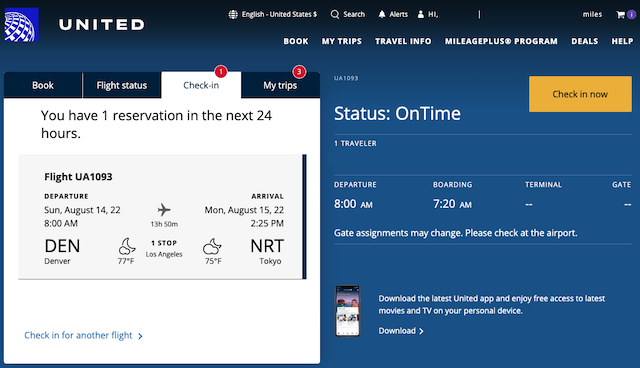Switch to the Flight status tab
This screenshot has height=368, width=640.
(x=122, y=85)
